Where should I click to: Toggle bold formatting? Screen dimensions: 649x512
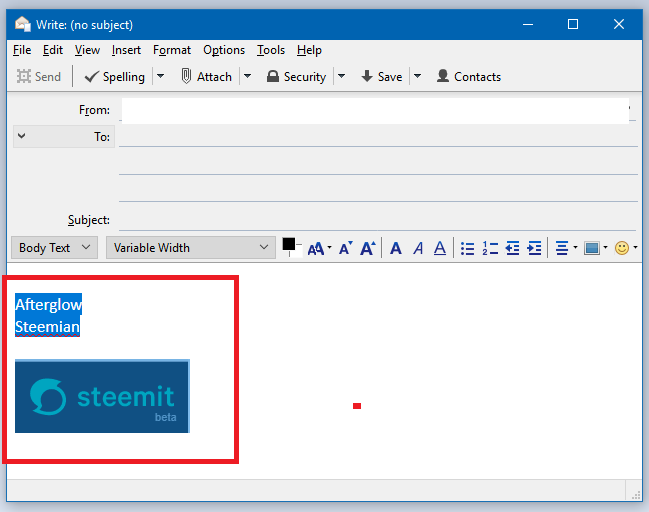[x=396, y=248]
